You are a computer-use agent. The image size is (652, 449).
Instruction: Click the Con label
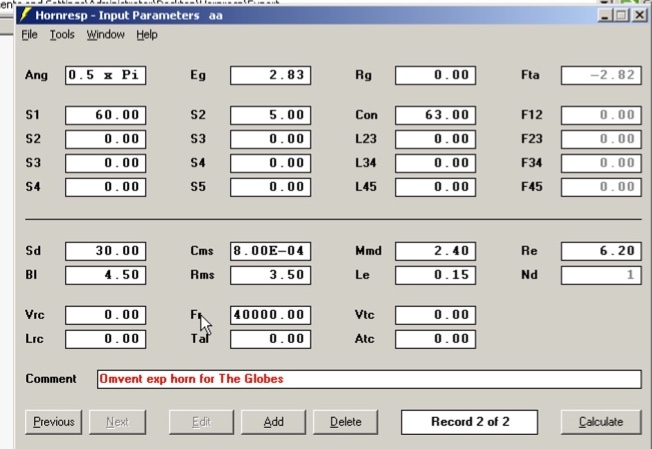tap(366, 115)
